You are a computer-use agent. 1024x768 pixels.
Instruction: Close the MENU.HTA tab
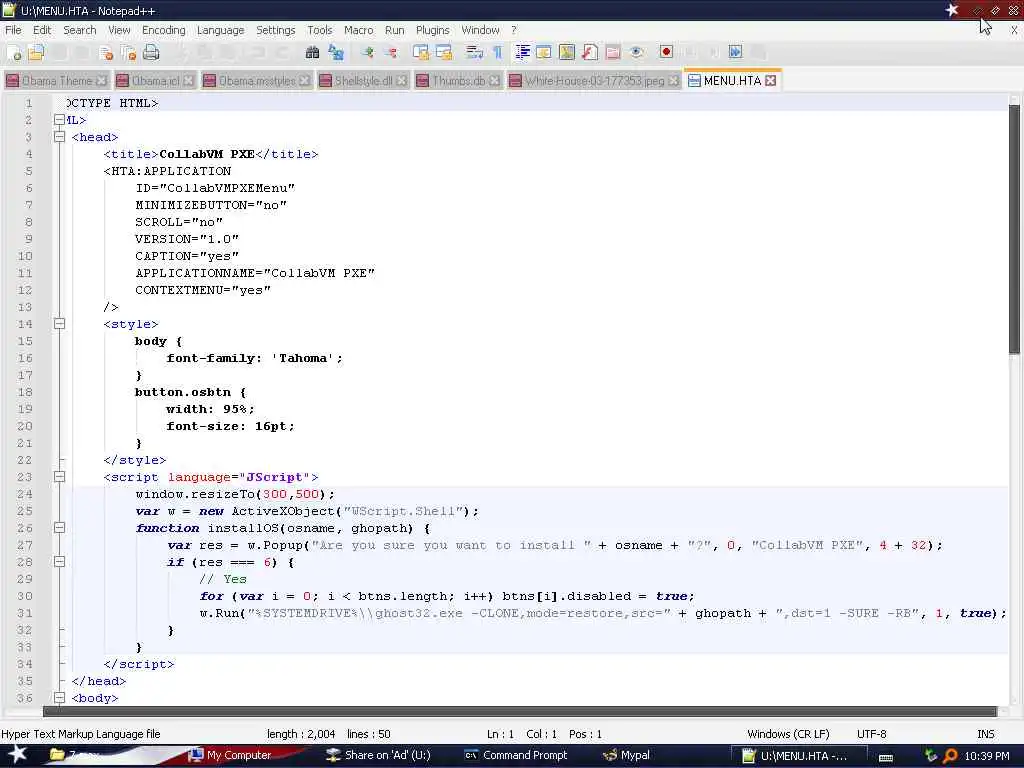click(x=771, y=80)
